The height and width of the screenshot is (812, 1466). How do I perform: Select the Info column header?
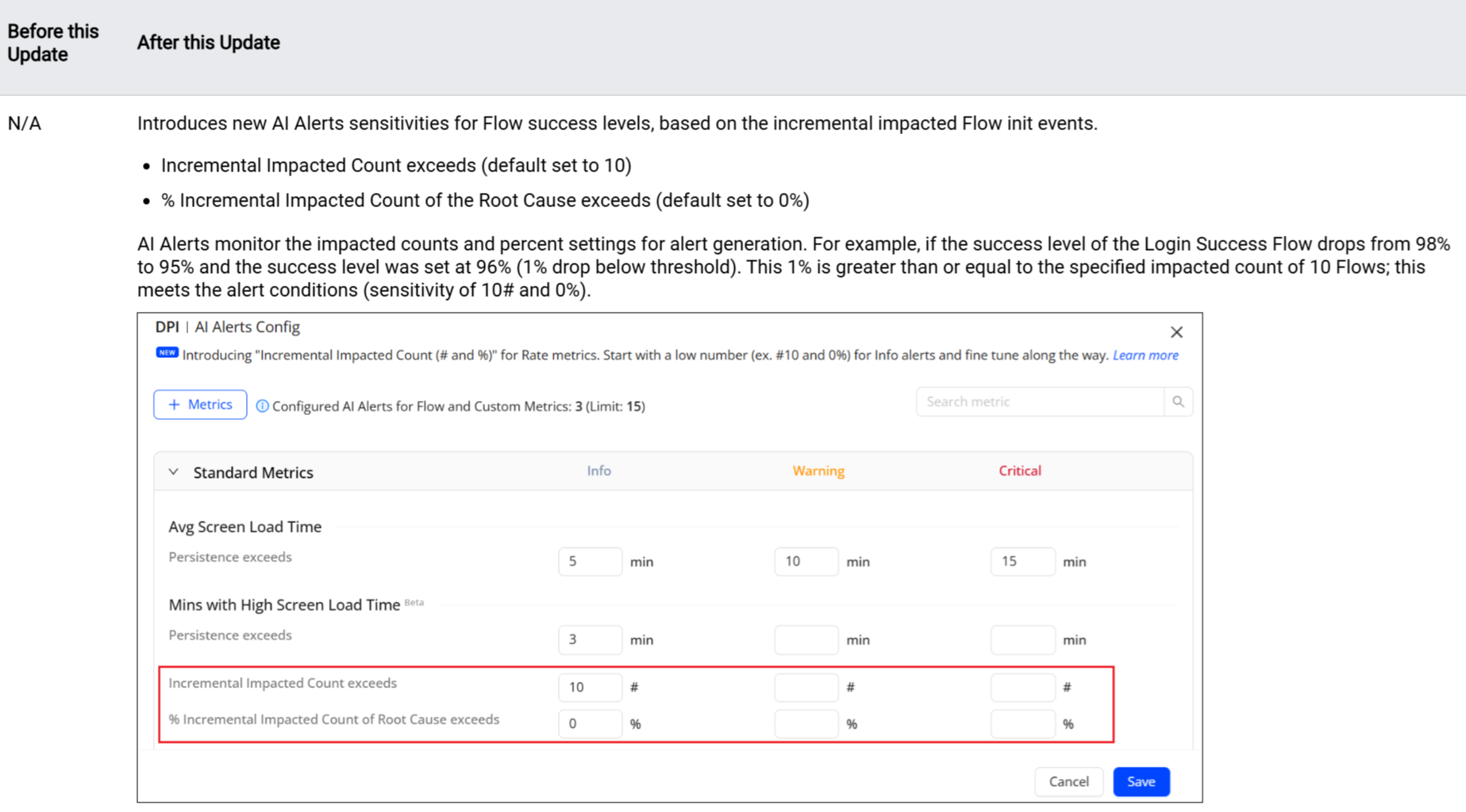[598, 471]
